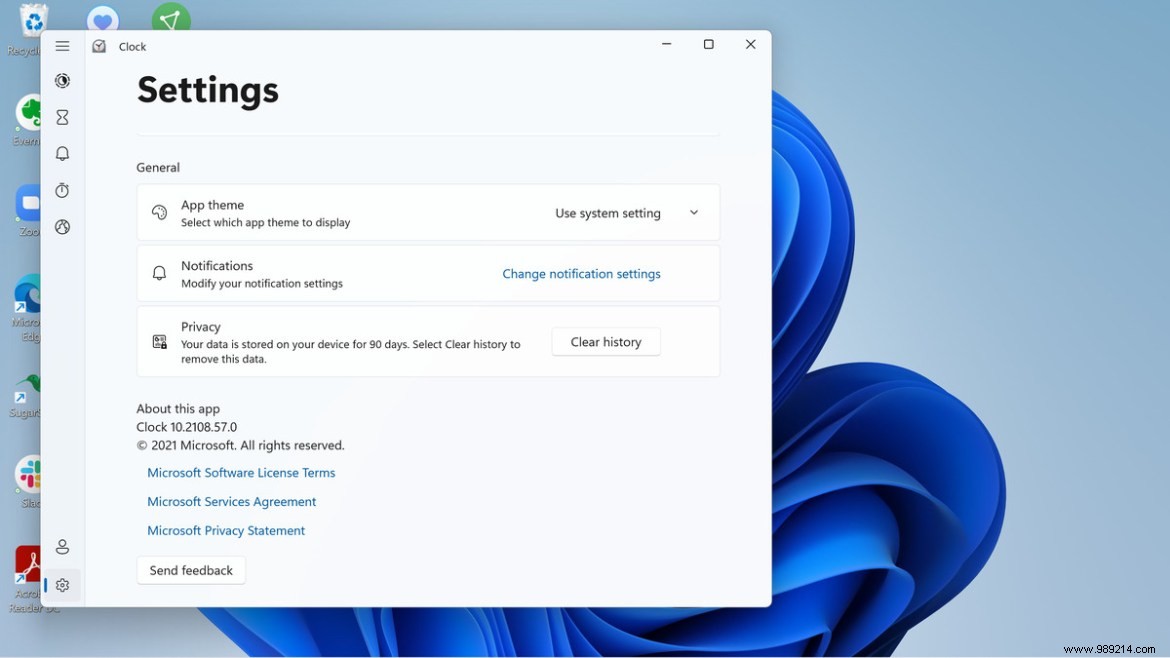
Task: Open Microsoft Software License Terms
Action: (241, 472)
